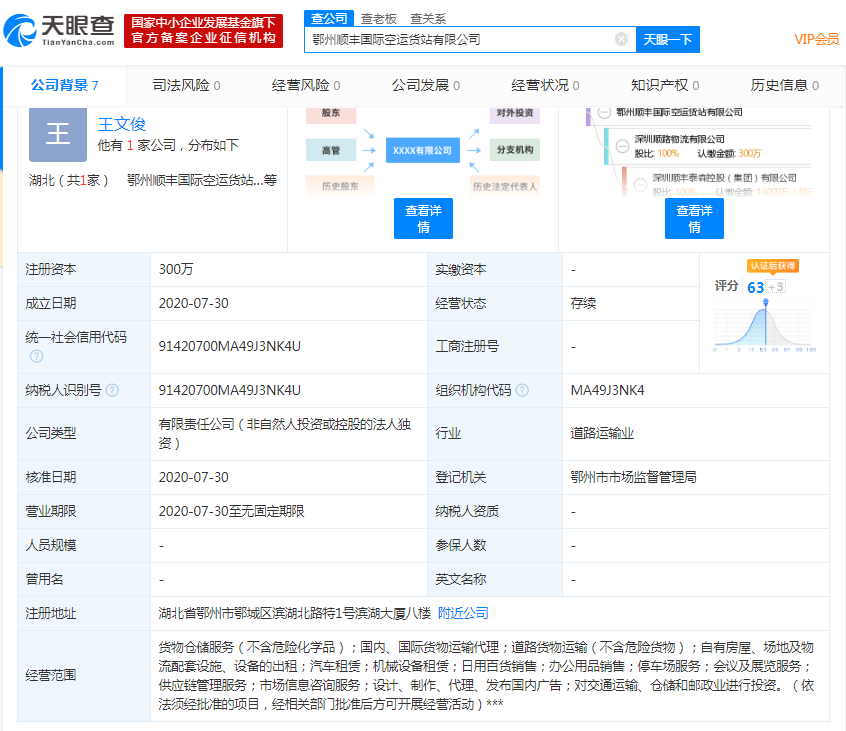Open 王文俊's profile link
The height and width of the screenshot is (731, 846).
click(x=122, y=124)
